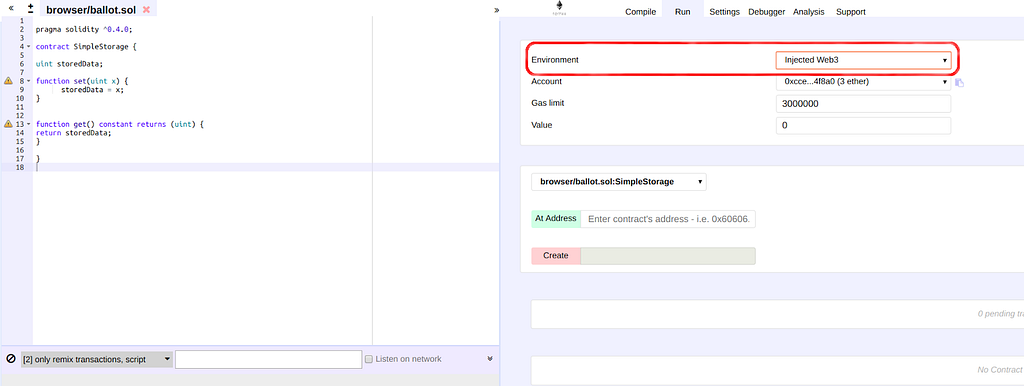The width and height of the screenshot is (1024, 386).
Task: Enable the Listen on network checkbox
Action: pos(369,359)
